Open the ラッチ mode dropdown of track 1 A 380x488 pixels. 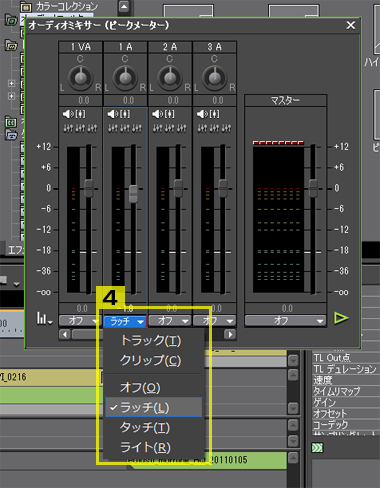125,321
